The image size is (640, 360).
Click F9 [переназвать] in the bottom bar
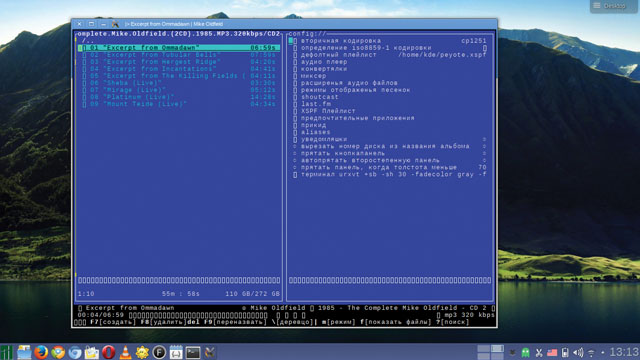pyautogui.click(x=235, y=322)
